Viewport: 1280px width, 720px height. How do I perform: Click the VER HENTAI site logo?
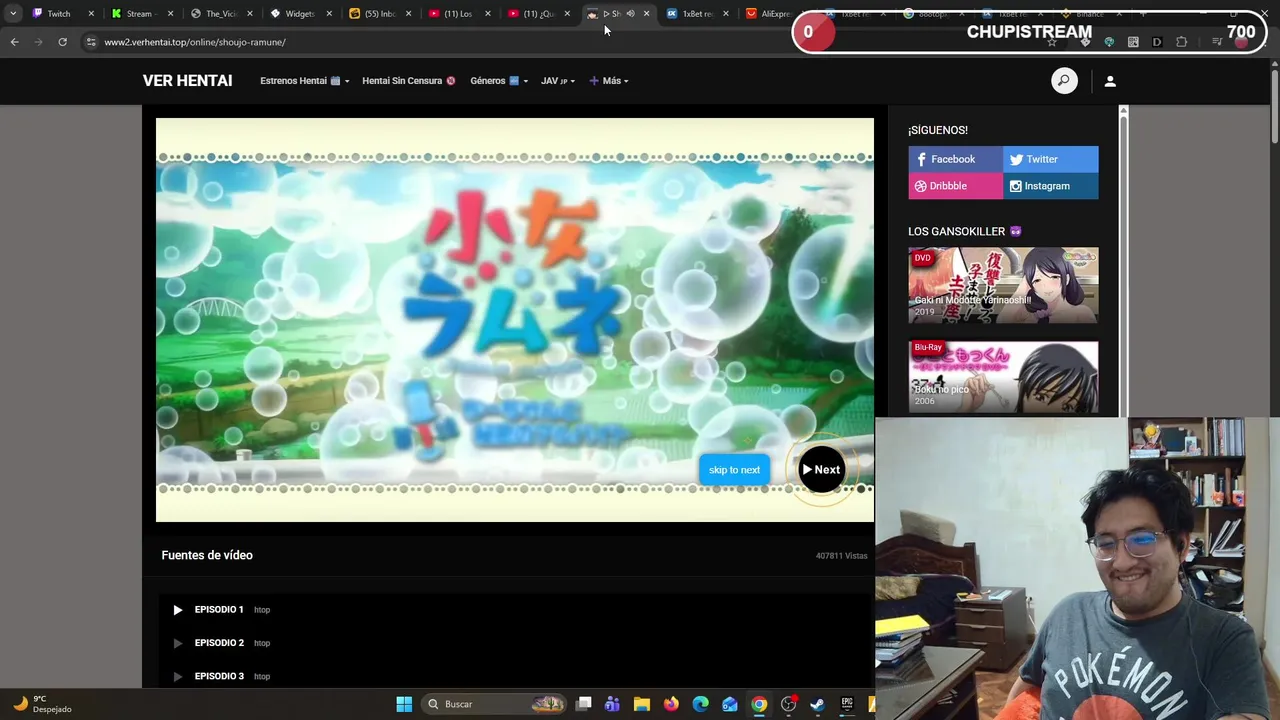tap(187, 81)
